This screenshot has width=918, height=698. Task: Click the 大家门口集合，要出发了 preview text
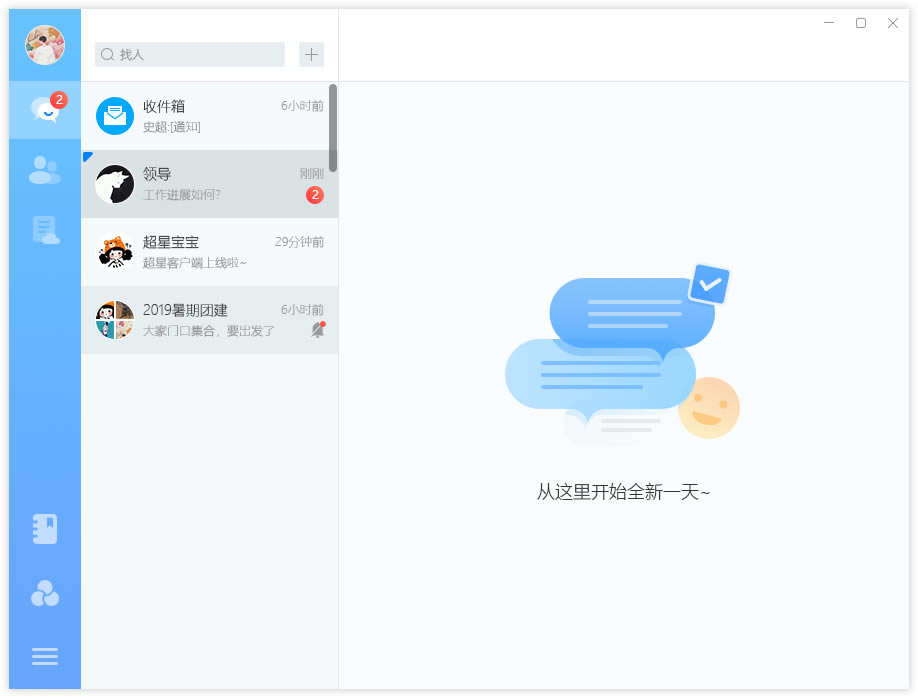208,331
